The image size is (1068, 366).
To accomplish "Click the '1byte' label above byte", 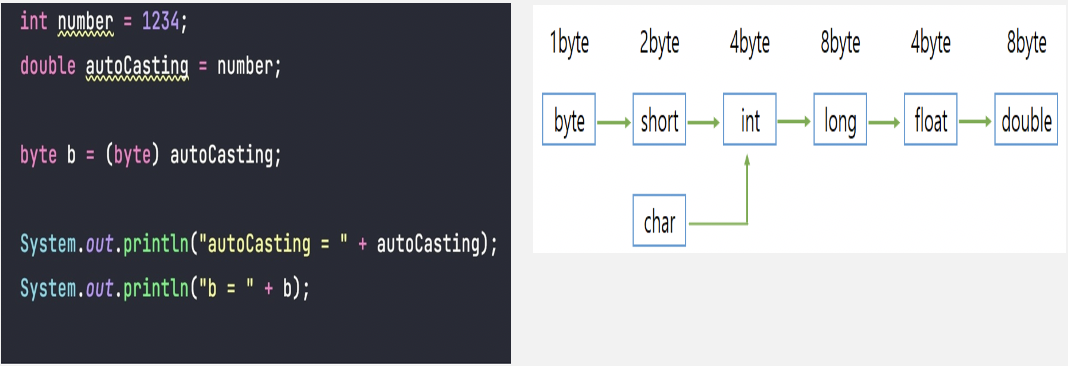I will 569,44.
